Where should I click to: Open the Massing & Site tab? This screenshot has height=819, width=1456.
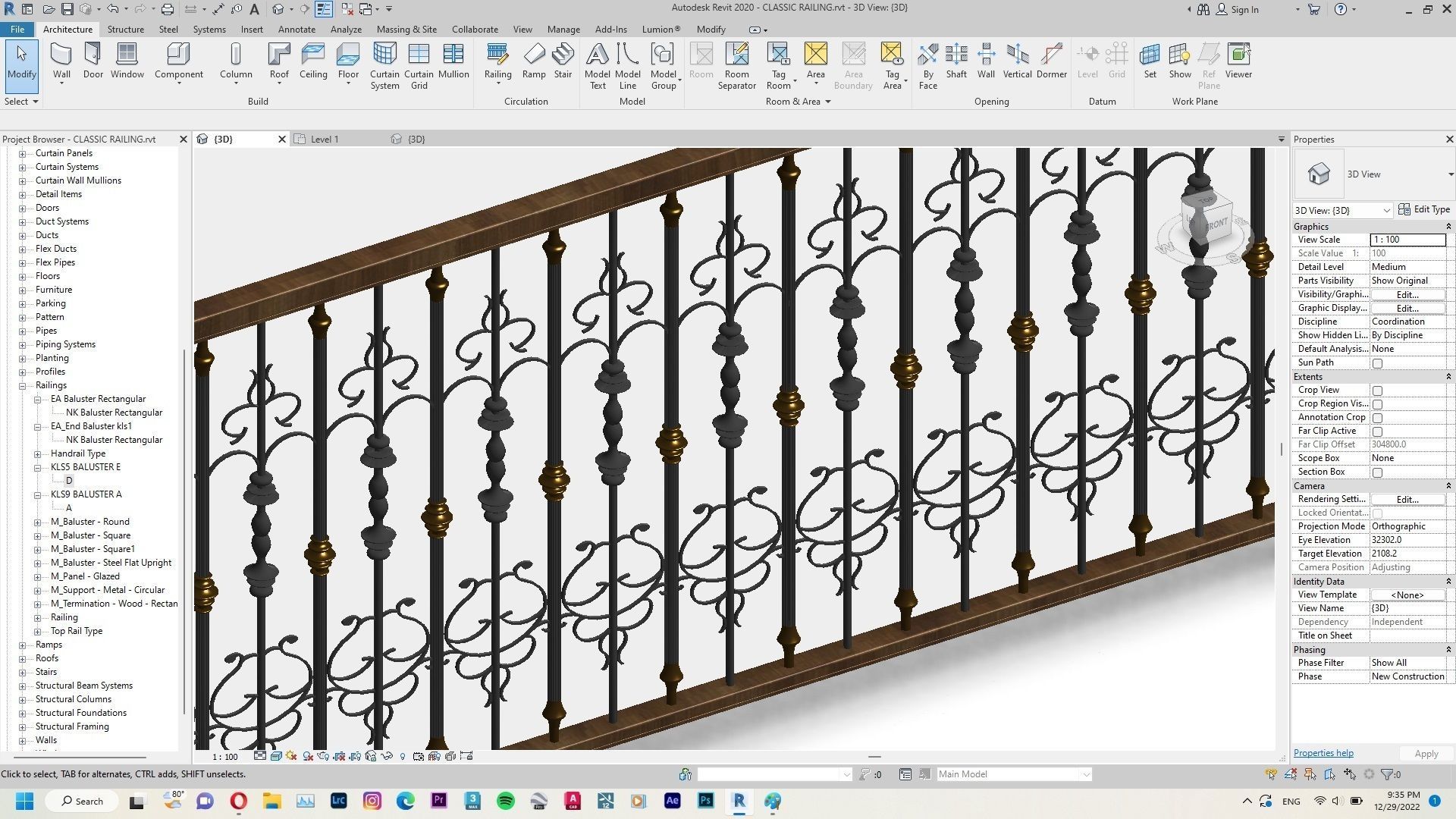(x=406, y=29)
